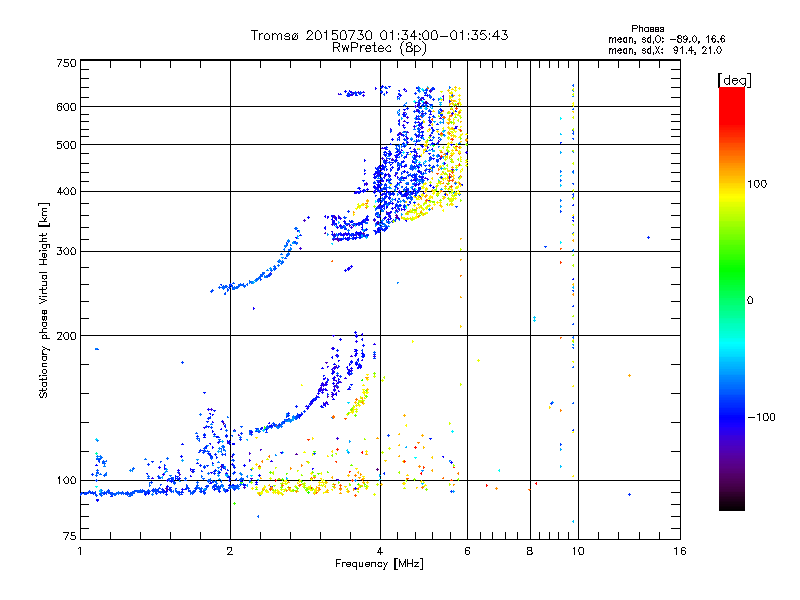Click the 2 tick label on the frequency axis
Screen dimensions: 800x600
click(x=230, y=551)
